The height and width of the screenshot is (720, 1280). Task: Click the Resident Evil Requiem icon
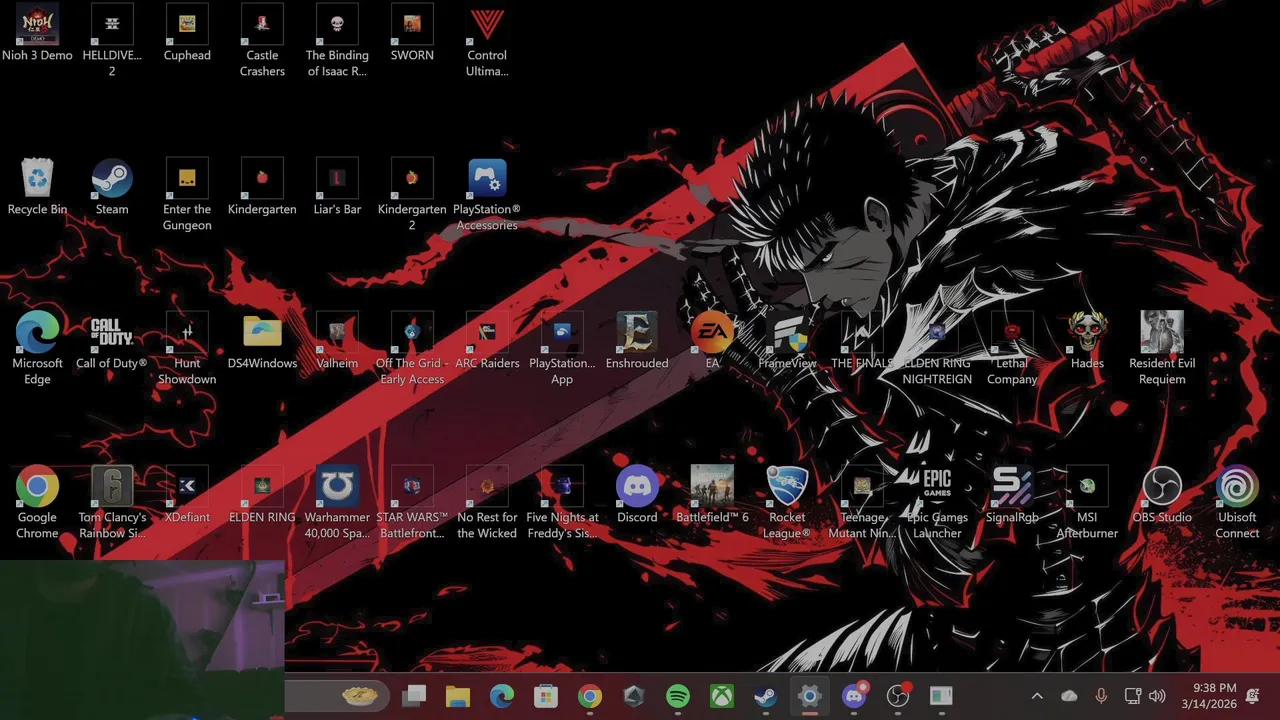[x=1162, y=349]
